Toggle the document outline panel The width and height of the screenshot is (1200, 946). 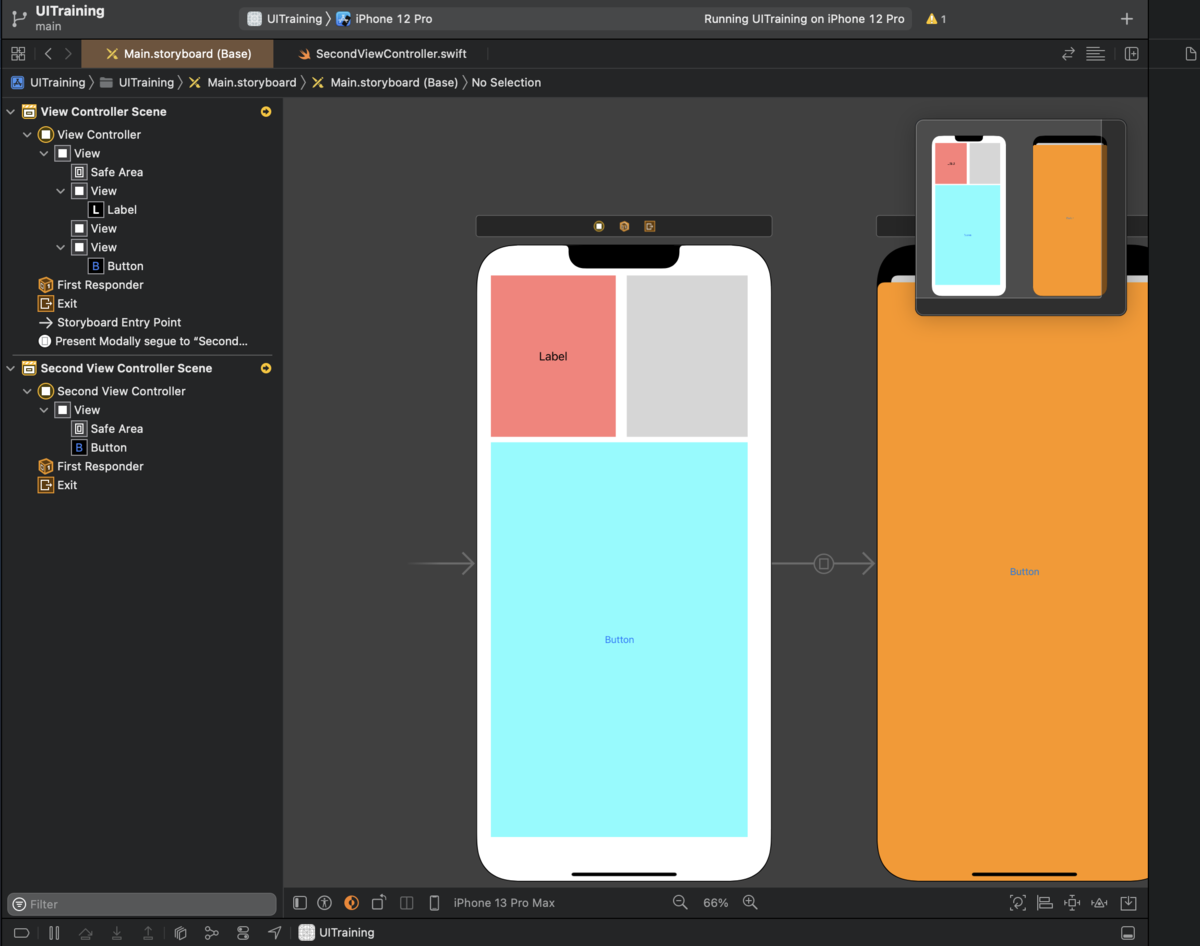pyautogui.click(x=300, y=903)
